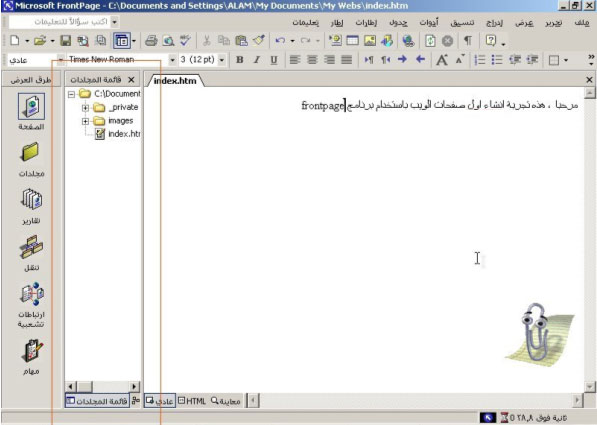Click the Save disk icon in toolbar
Image resolution: width=597 pixels, height=425 pixels.
click(x=66, y=40)
